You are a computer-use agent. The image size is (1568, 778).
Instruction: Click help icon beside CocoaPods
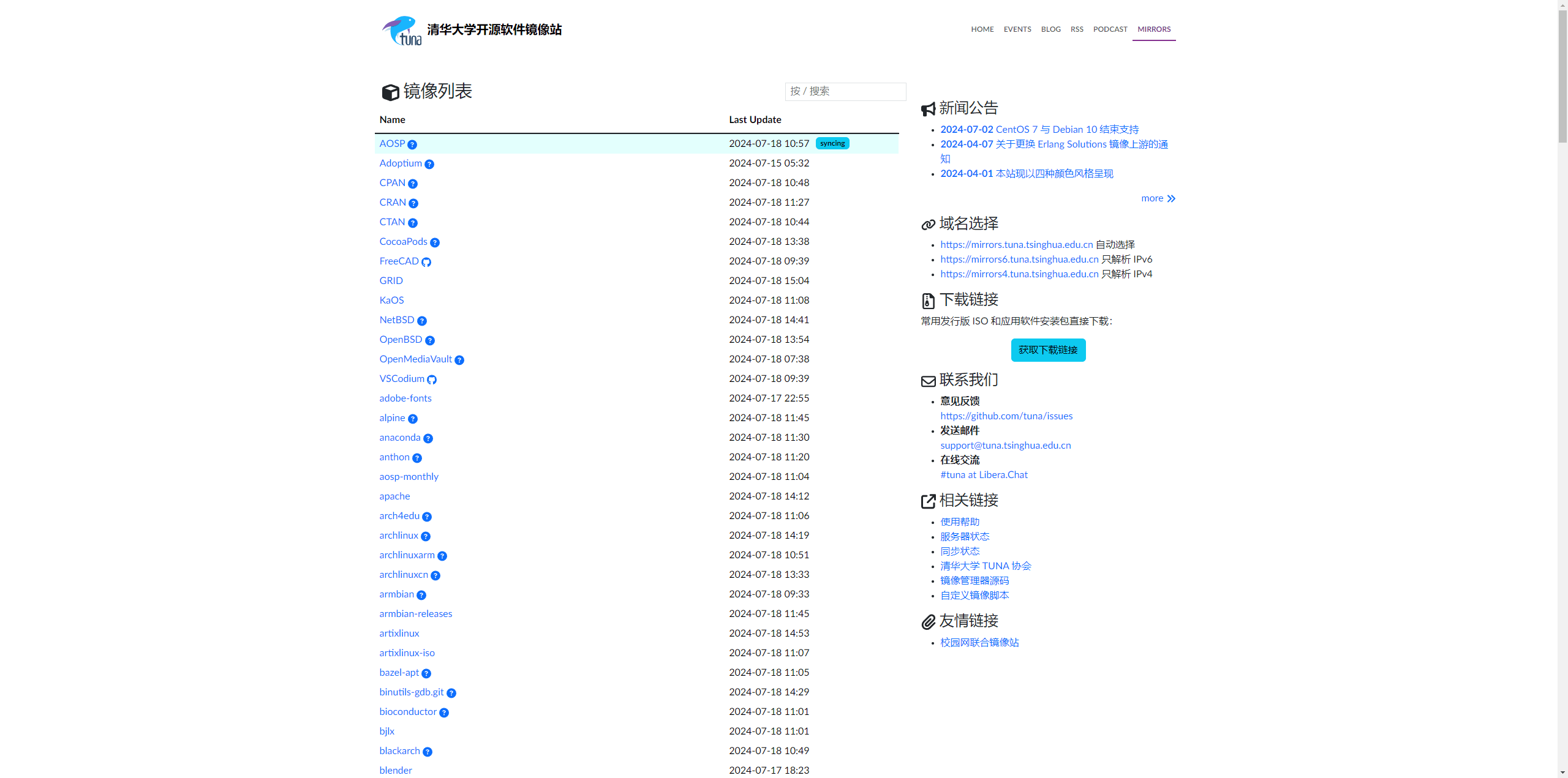(x=435, y=242)
